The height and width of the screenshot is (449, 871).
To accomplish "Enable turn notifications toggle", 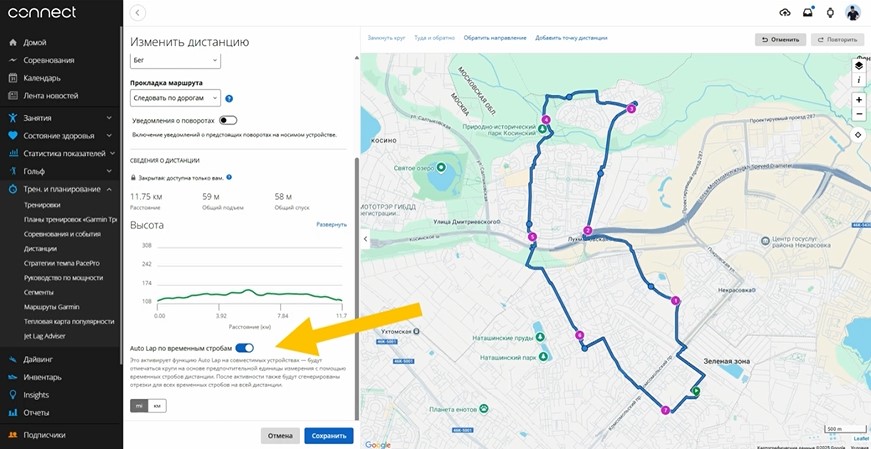I will click(x=228, y=120).
